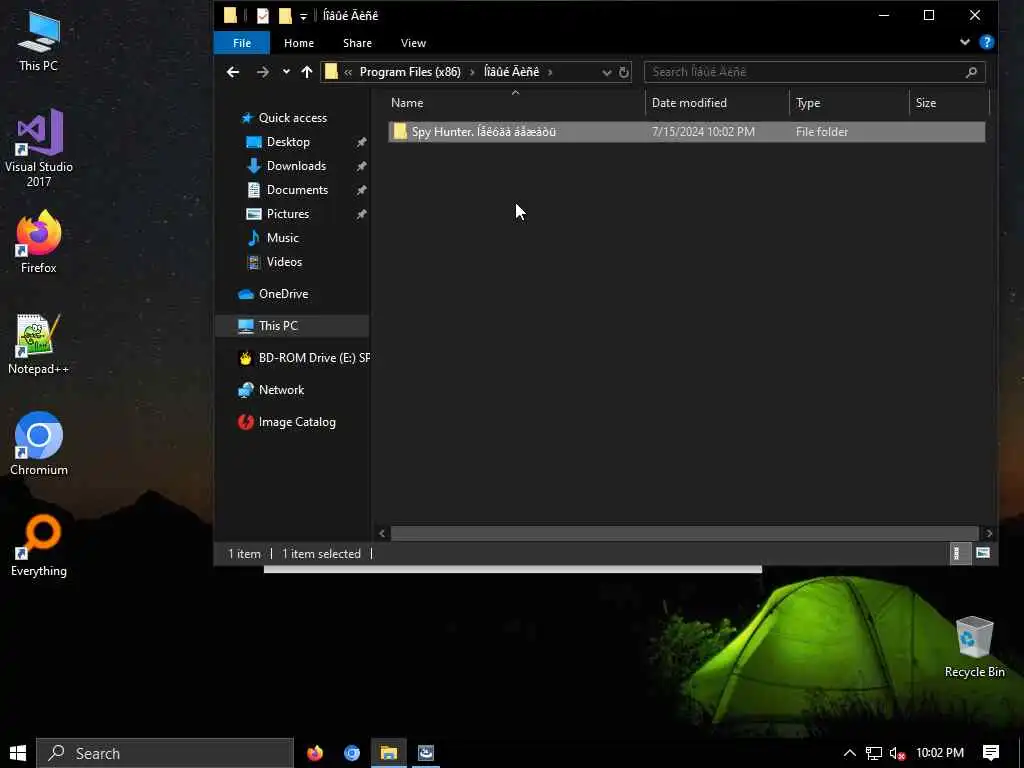This screenshot has height=768, width=1024.
Task: Open the notification center icon
Action: coord(991,753)
